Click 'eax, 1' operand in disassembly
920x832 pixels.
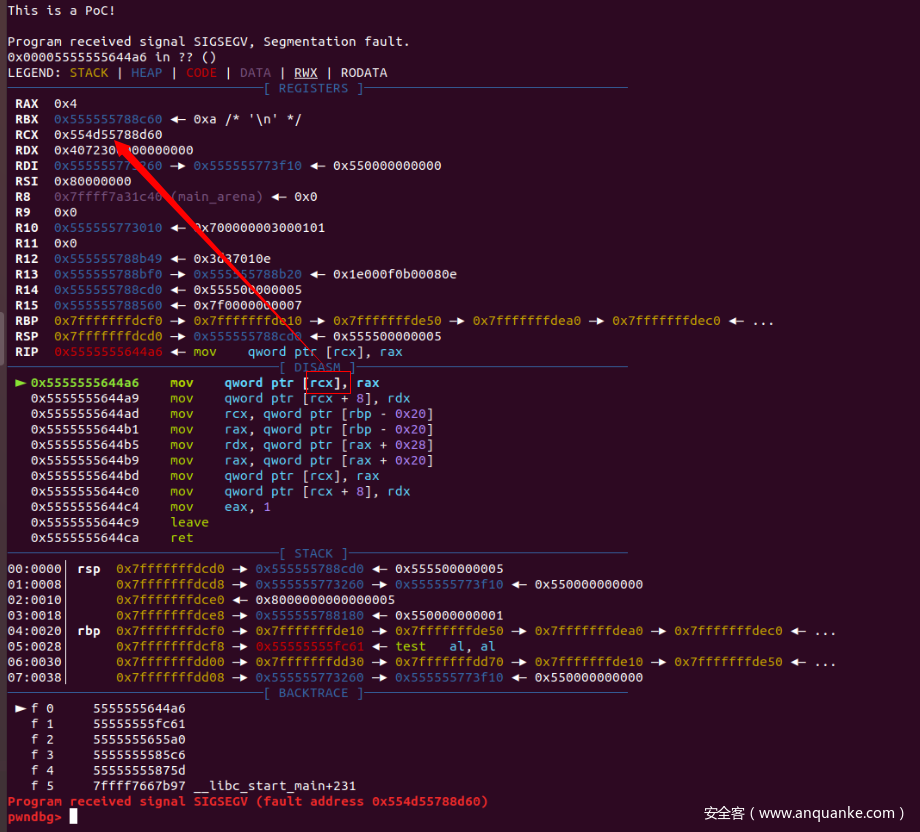click(248, 507)
